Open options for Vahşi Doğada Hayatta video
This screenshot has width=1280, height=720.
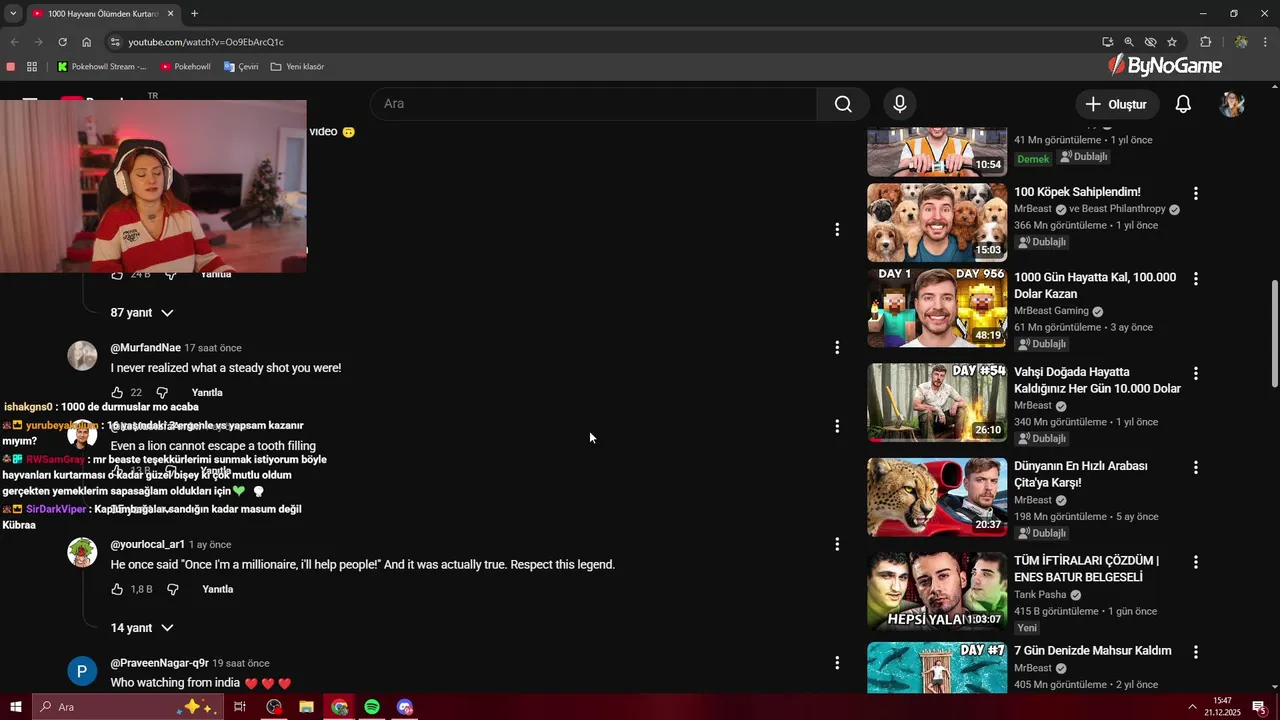[x=1195, y=374]
